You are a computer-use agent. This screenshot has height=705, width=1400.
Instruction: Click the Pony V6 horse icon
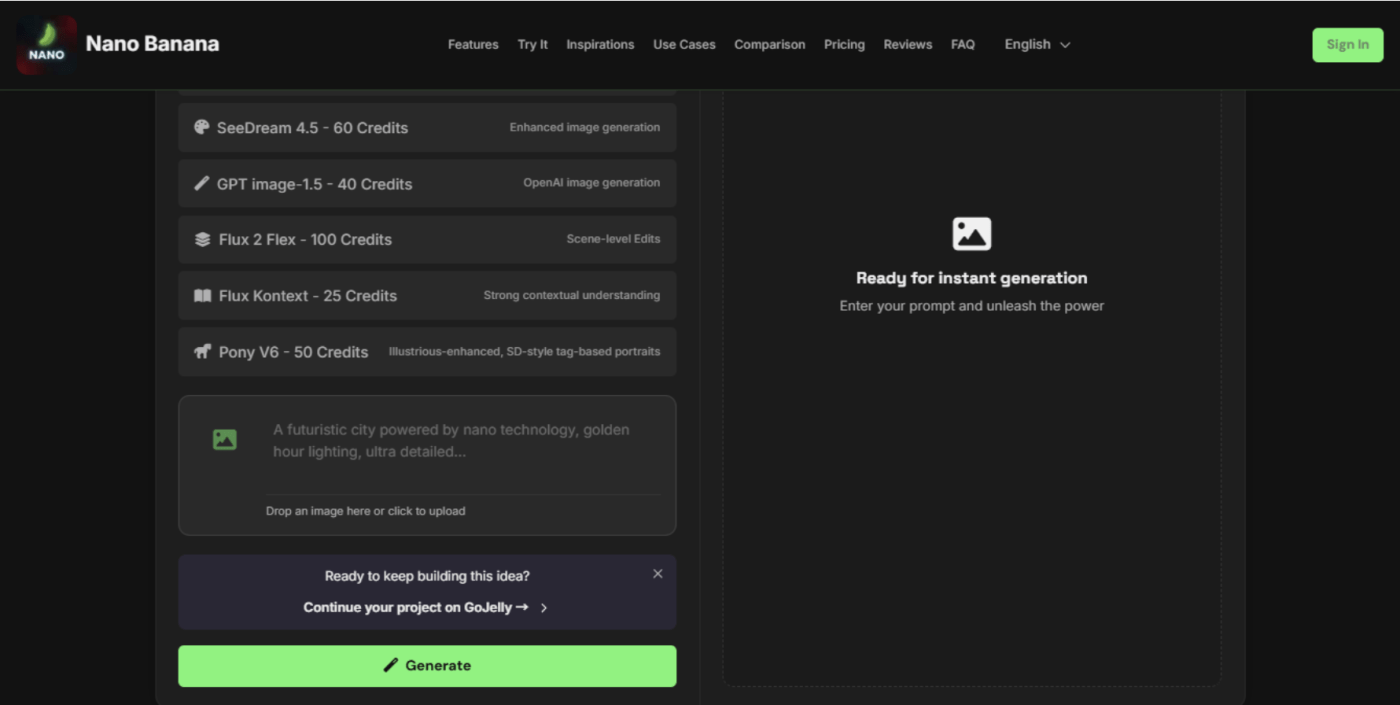(x=202, y=351)
